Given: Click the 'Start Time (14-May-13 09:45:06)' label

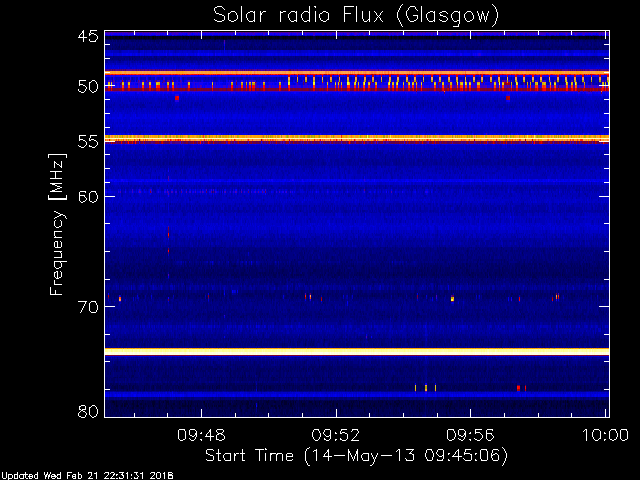Looking at the screenshot, I should coord(356,456).
